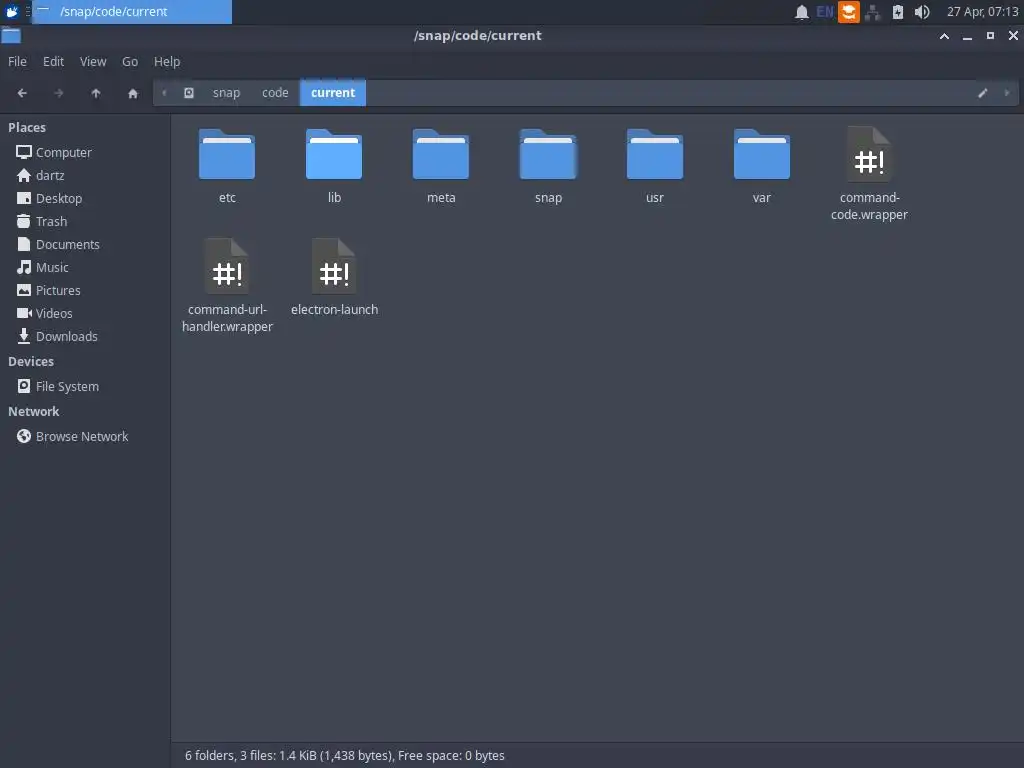The height and width of the screenshot is (768, 1024).
Task: Open the Edit menu
Action: coord(54,61)
